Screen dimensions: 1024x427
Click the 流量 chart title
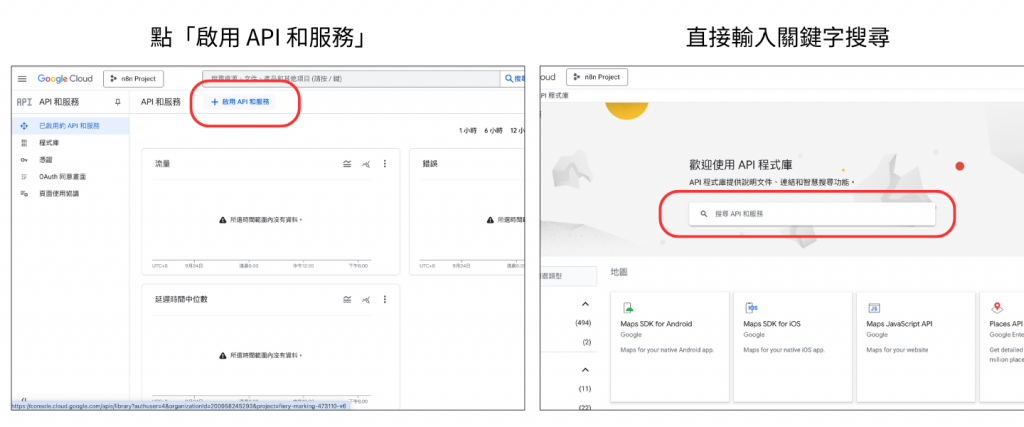click(163, 164)
